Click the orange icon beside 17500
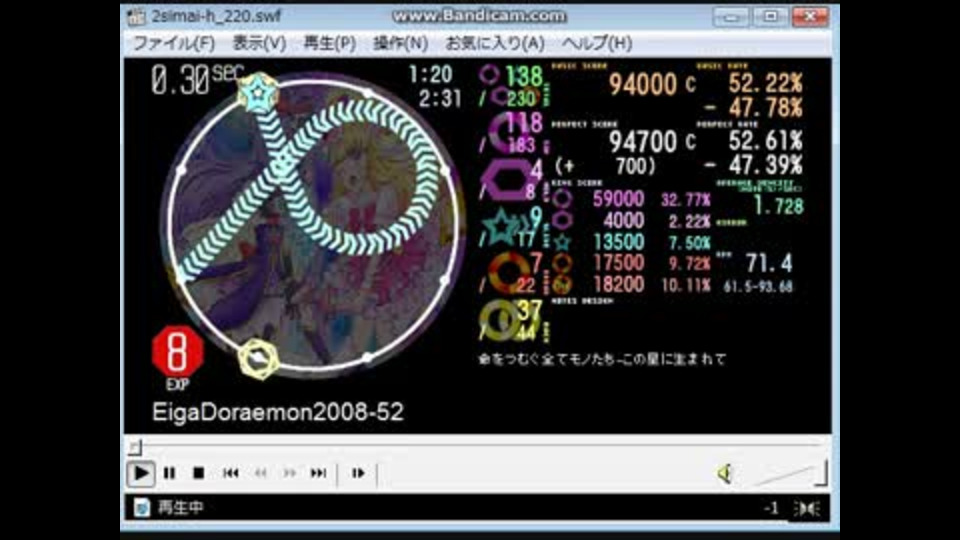This screenshot has height=540, width=960. tap(562, 263)
